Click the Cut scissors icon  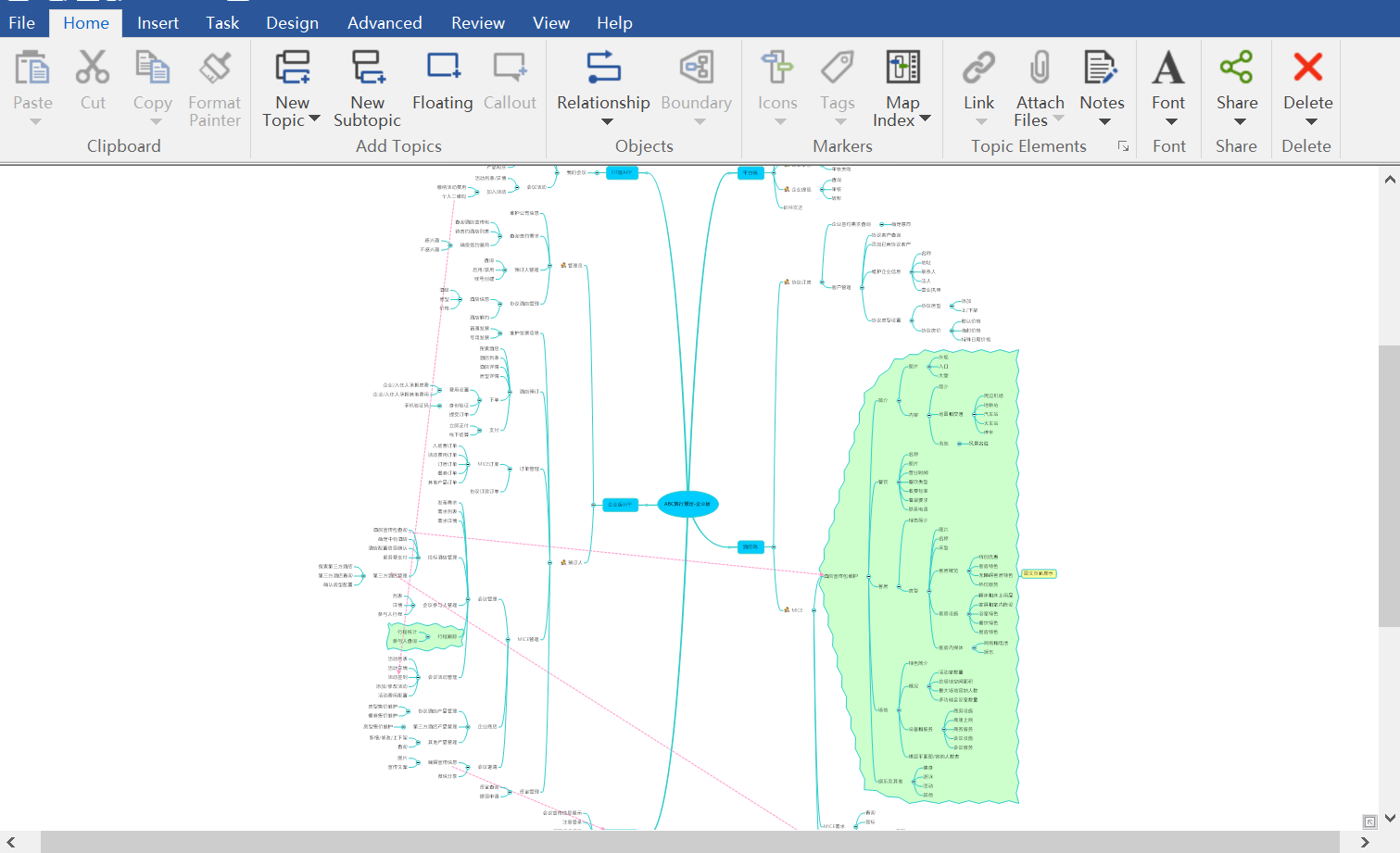click(x=93, y=69)
